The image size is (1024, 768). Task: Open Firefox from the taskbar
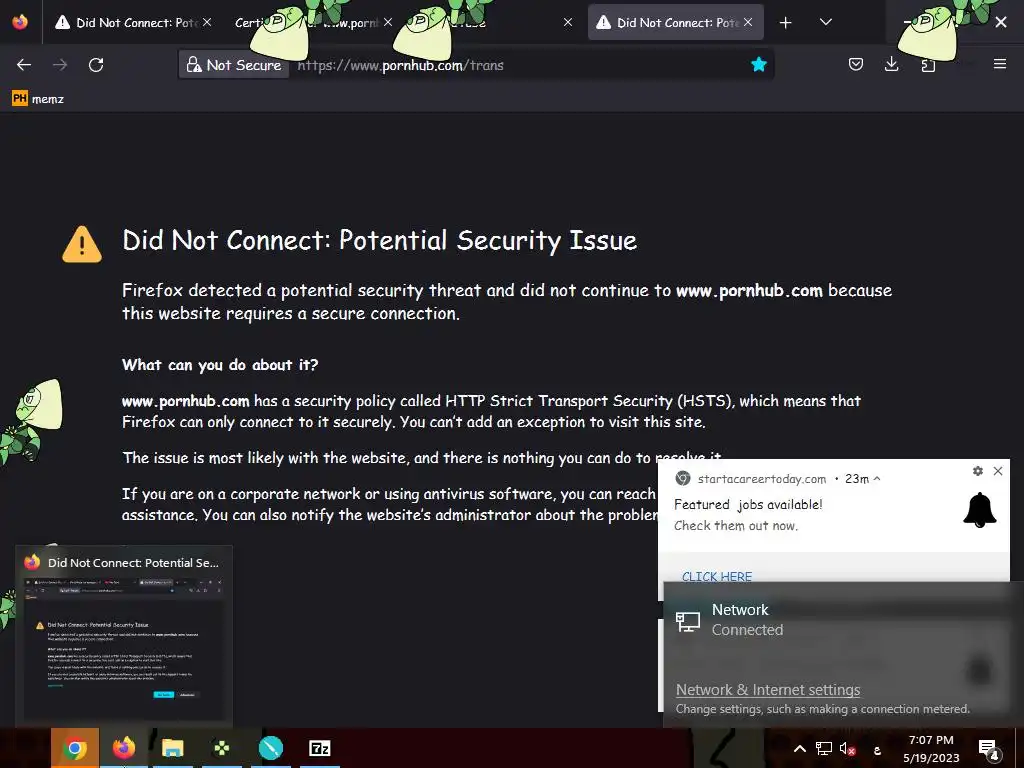pyautogui.click(x=124, y=748)
